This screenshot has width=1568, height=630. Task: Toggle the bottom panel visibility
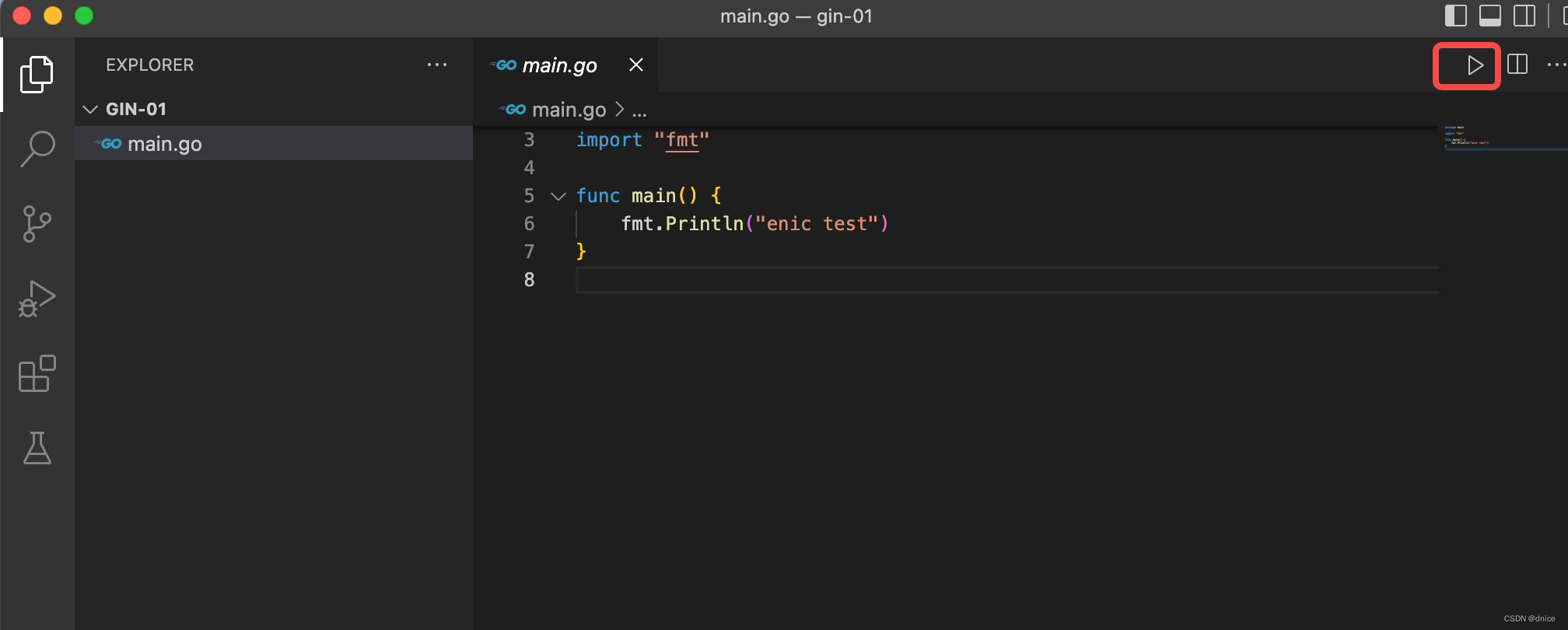[x=1489, y=16]
